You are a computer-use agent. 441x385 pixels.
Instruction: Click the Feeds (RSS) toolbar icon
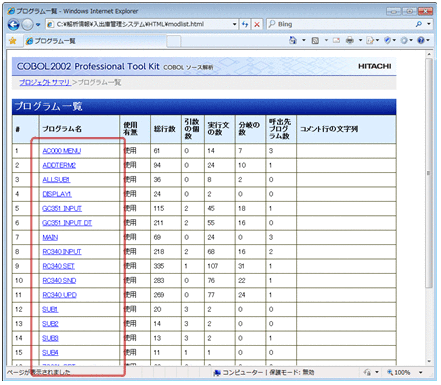point(315,41)
